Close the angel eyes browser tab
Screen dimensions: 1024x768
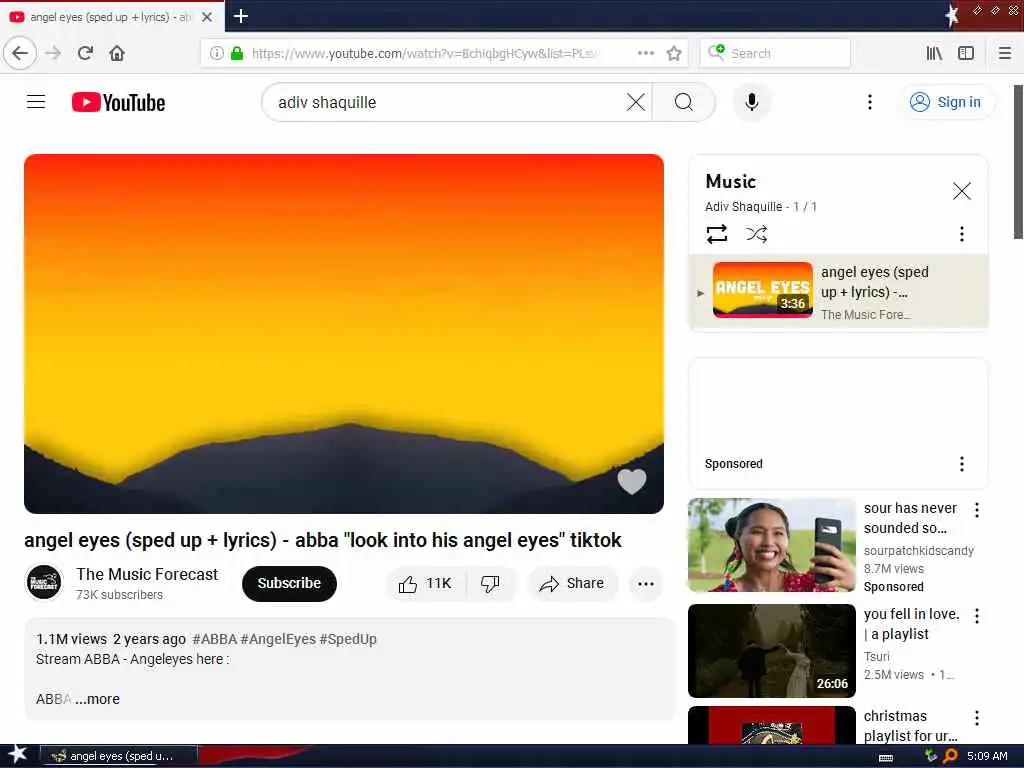tap(207, 17)
